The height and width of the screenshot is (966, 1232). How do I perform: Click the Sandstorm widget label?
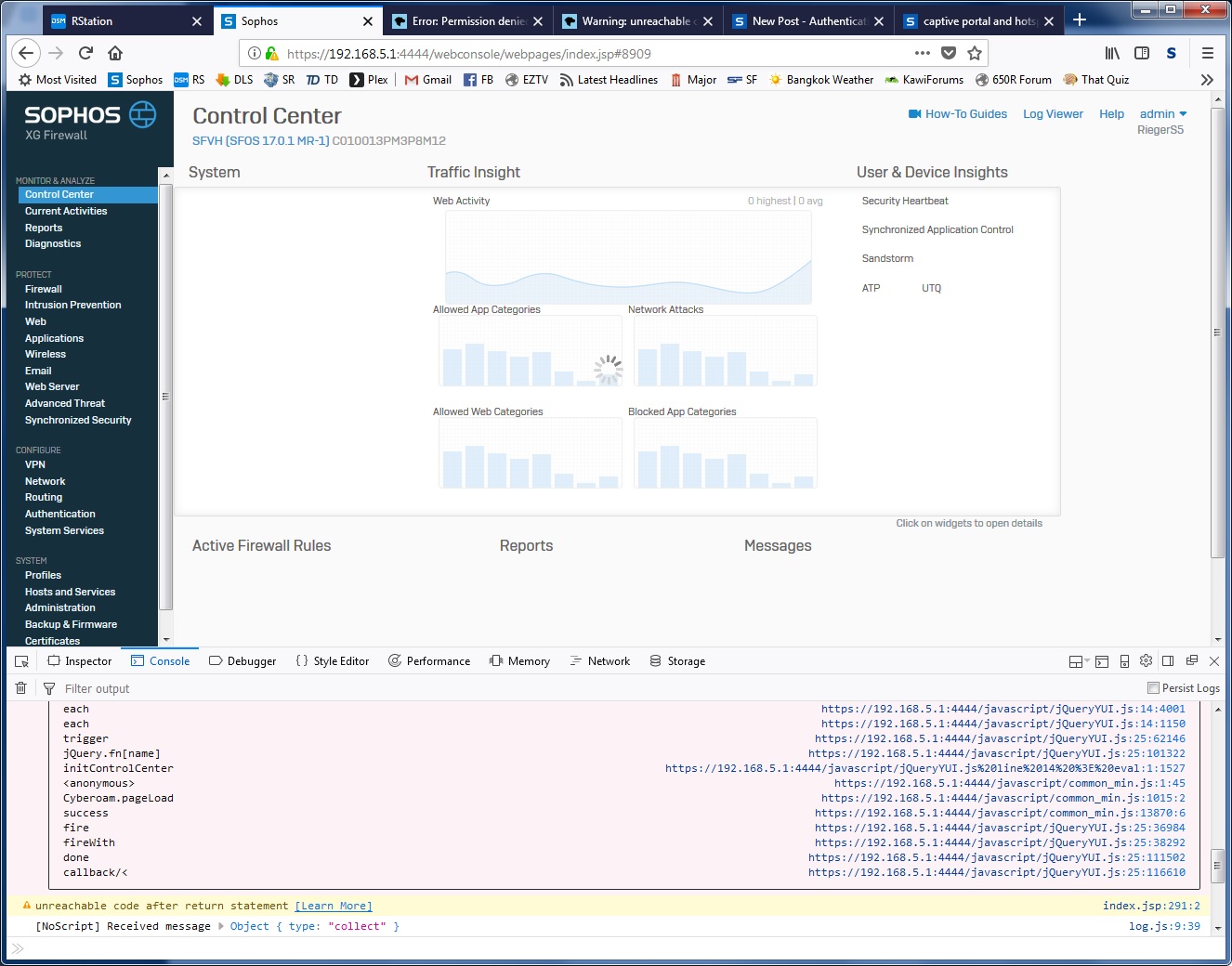point(887,258)
